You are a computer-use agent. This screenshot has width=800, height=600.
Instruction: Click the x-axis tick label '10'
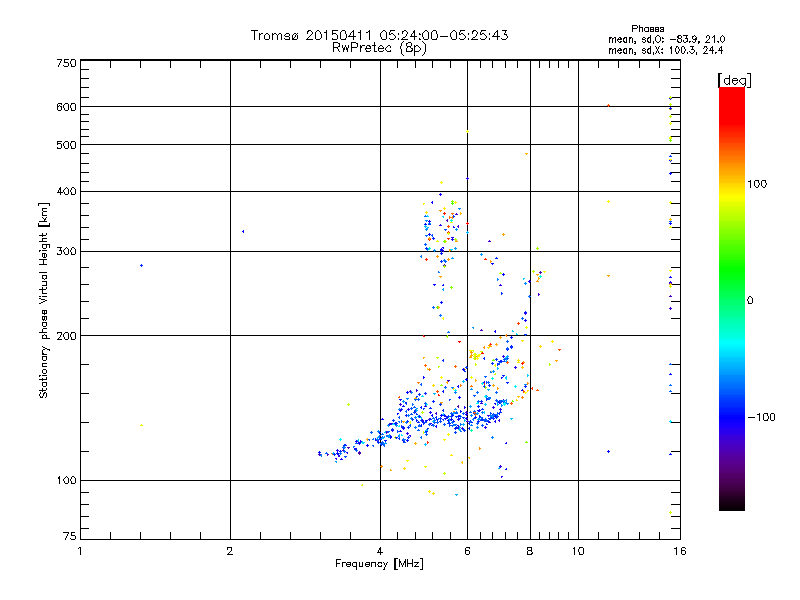(578, 551)
